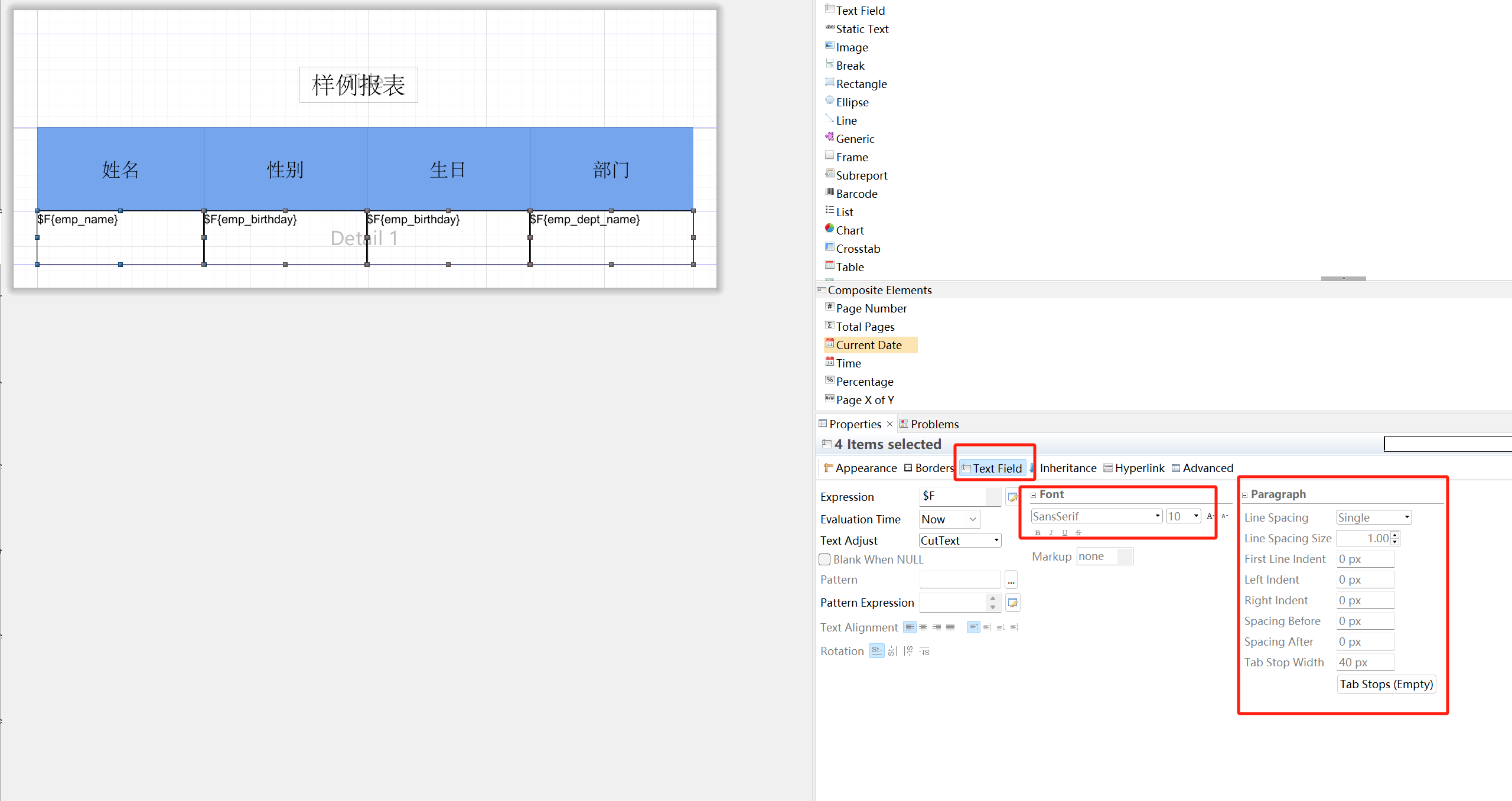Enable Blank When NULL checkbox

coord(825,559)
